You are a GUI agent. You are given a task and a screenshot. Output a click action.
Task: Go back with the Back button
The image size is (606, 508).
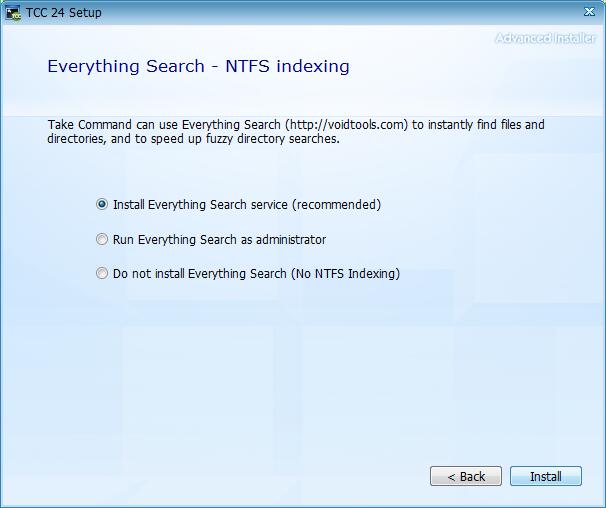pos(466,476)
